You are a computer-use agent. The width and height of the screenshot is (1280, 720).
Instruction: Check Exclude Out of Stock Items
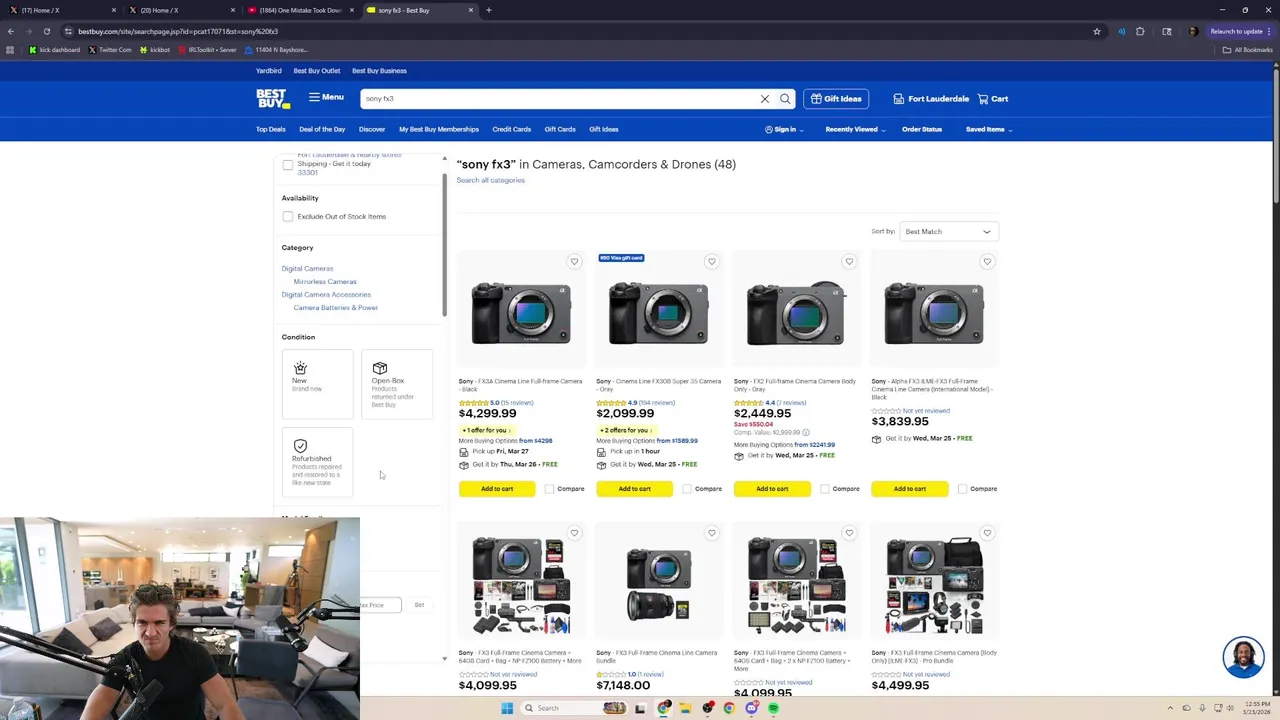click(288, 216)
